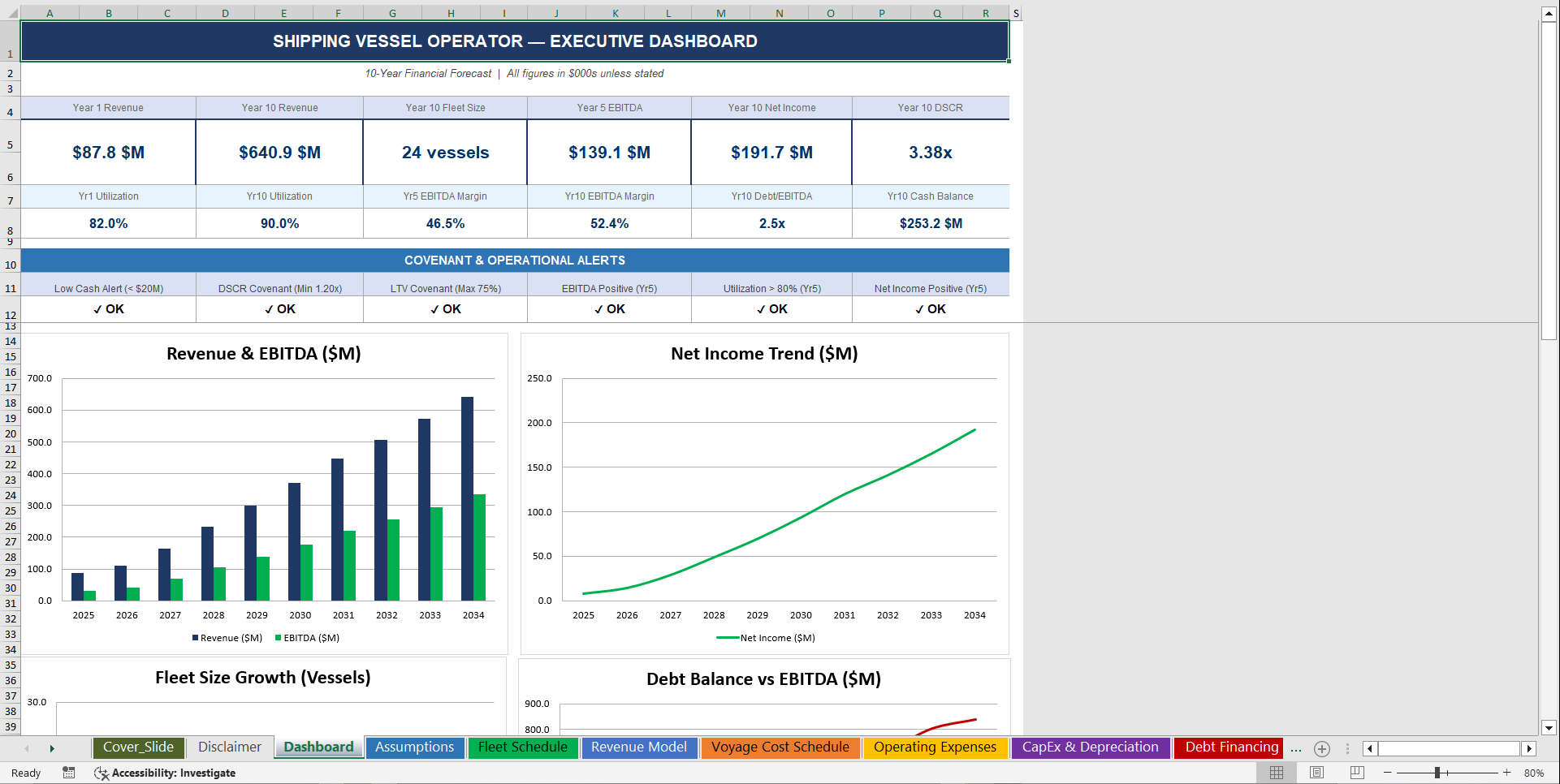
Task: Switch to the Debt Financing tab
Action: (x=1228, y=747)
